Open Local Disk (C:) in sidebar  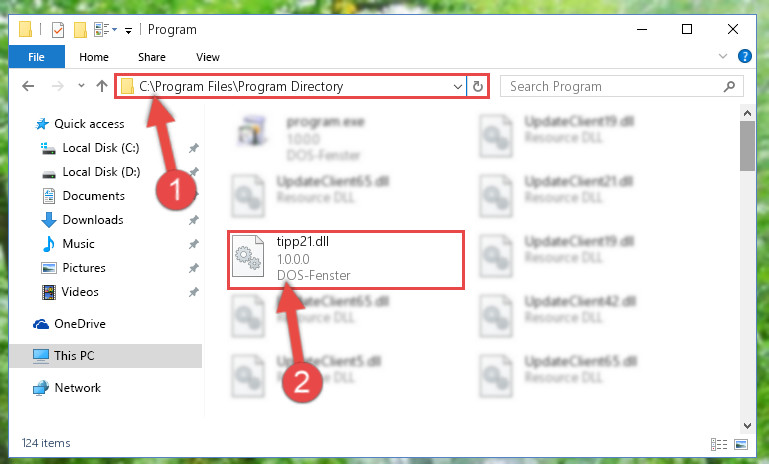(101, 148)
